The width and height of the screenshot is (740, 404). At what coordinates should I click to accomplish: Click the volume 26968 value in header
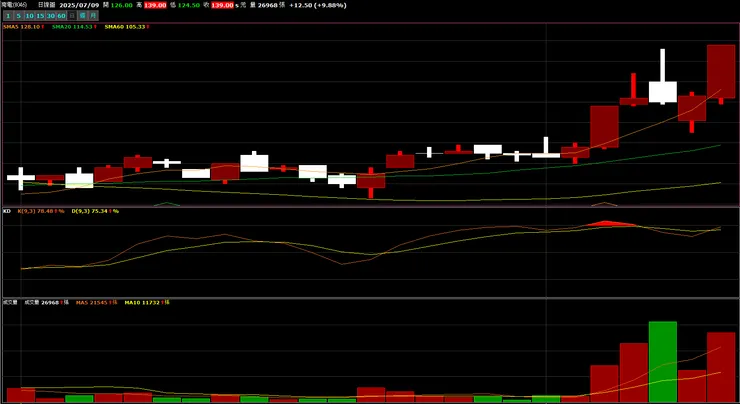(x=268, y=5)
